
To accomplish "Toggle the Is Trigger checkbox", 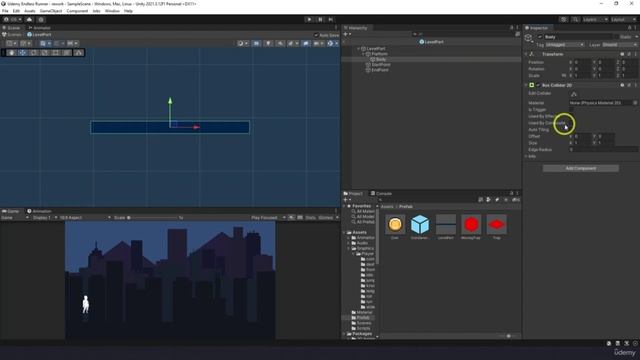I will [571, 110].
